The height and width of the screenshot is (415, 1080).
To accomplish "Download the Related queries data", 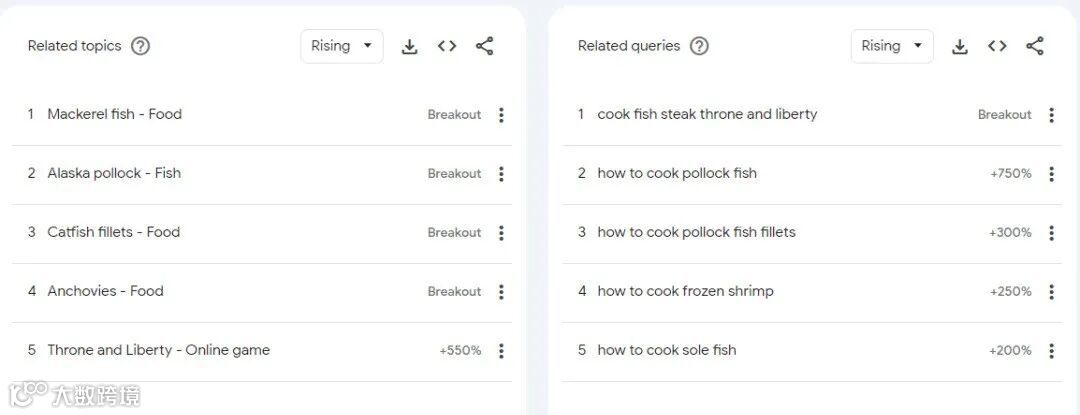I will [960, 46].
